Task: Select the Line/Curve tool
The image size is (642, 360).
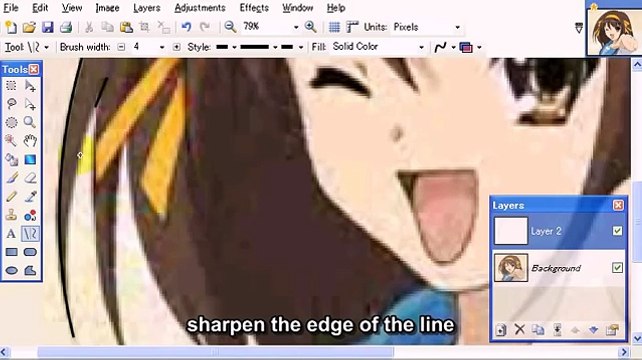Action: point(30,234)
